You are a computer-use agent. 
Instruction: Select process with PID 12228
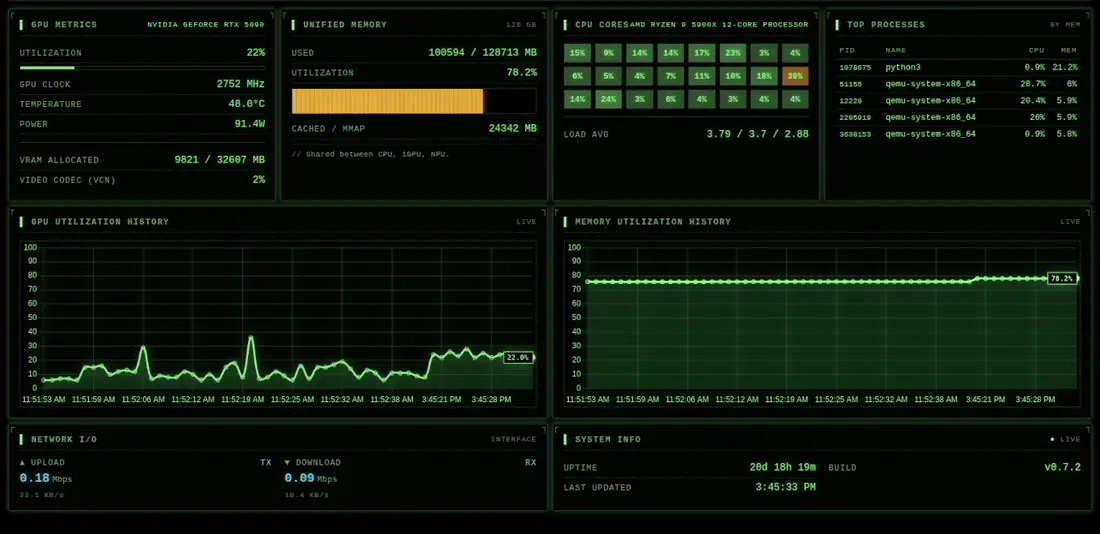(958, 100)
